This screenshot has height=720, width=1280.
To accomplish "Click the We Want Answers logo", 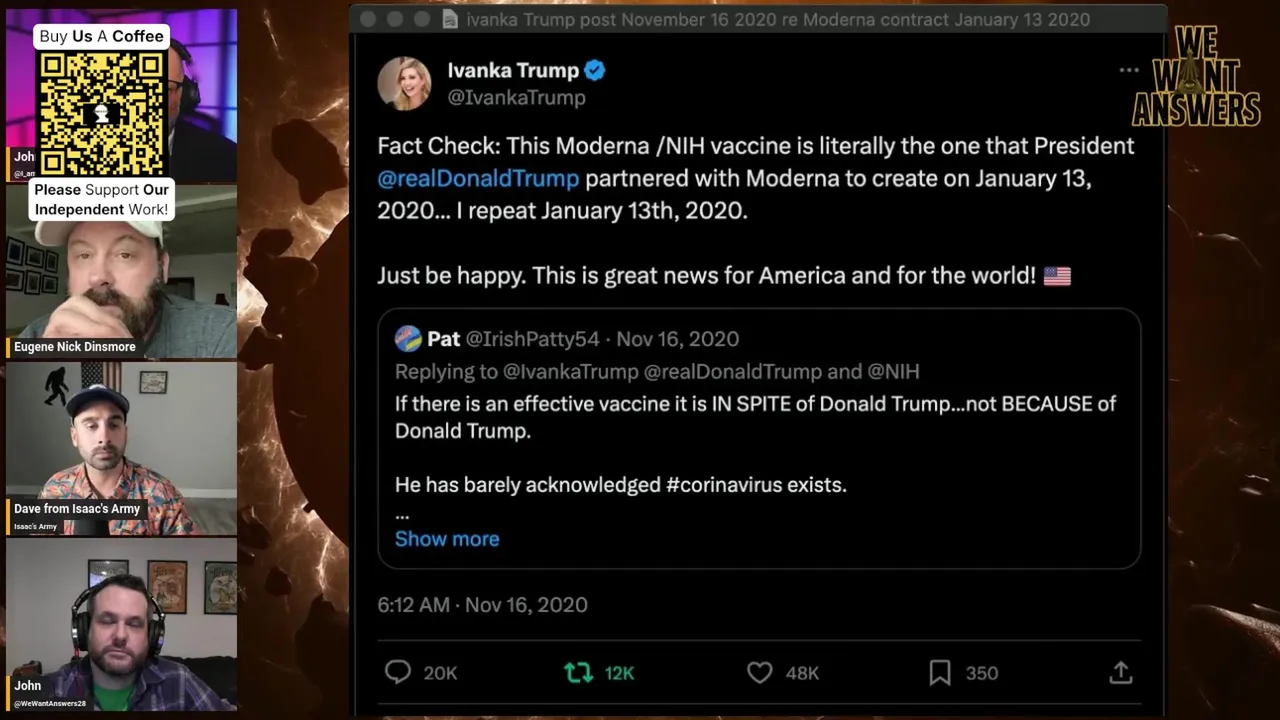I will [x=1195, y=78].
